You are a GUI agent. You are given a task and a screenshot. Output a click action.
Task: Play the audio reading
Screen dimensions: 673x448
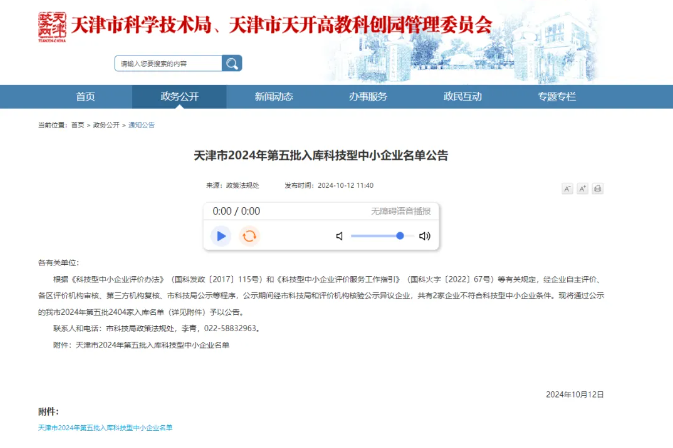[x=221, y=236]
